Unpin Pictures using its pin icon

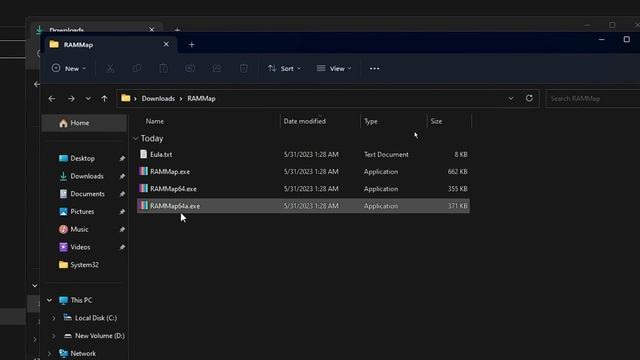(x=122, y=212)
